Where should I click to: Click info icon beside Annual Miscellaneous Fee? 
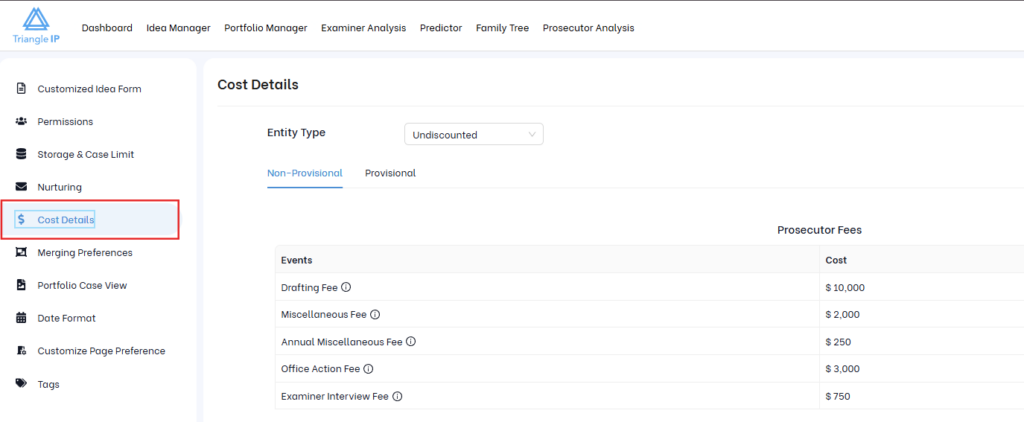(x=410, y=342)
